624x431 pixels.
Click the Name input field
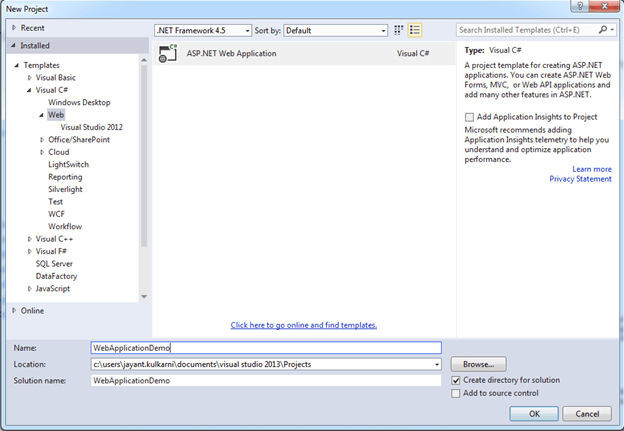266,348
